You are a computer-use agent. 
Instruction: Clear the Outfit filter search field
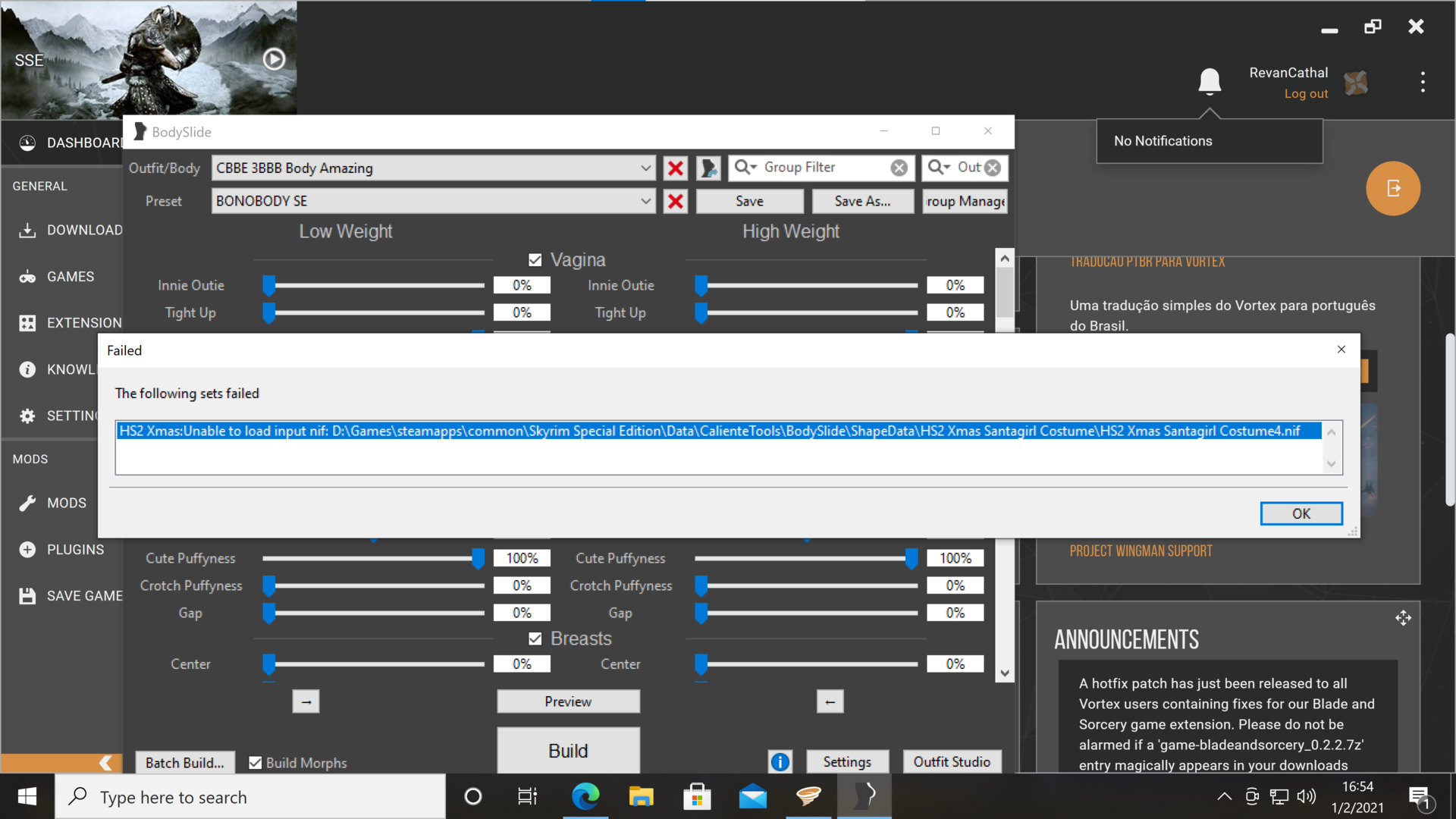(x=992, y=168)
